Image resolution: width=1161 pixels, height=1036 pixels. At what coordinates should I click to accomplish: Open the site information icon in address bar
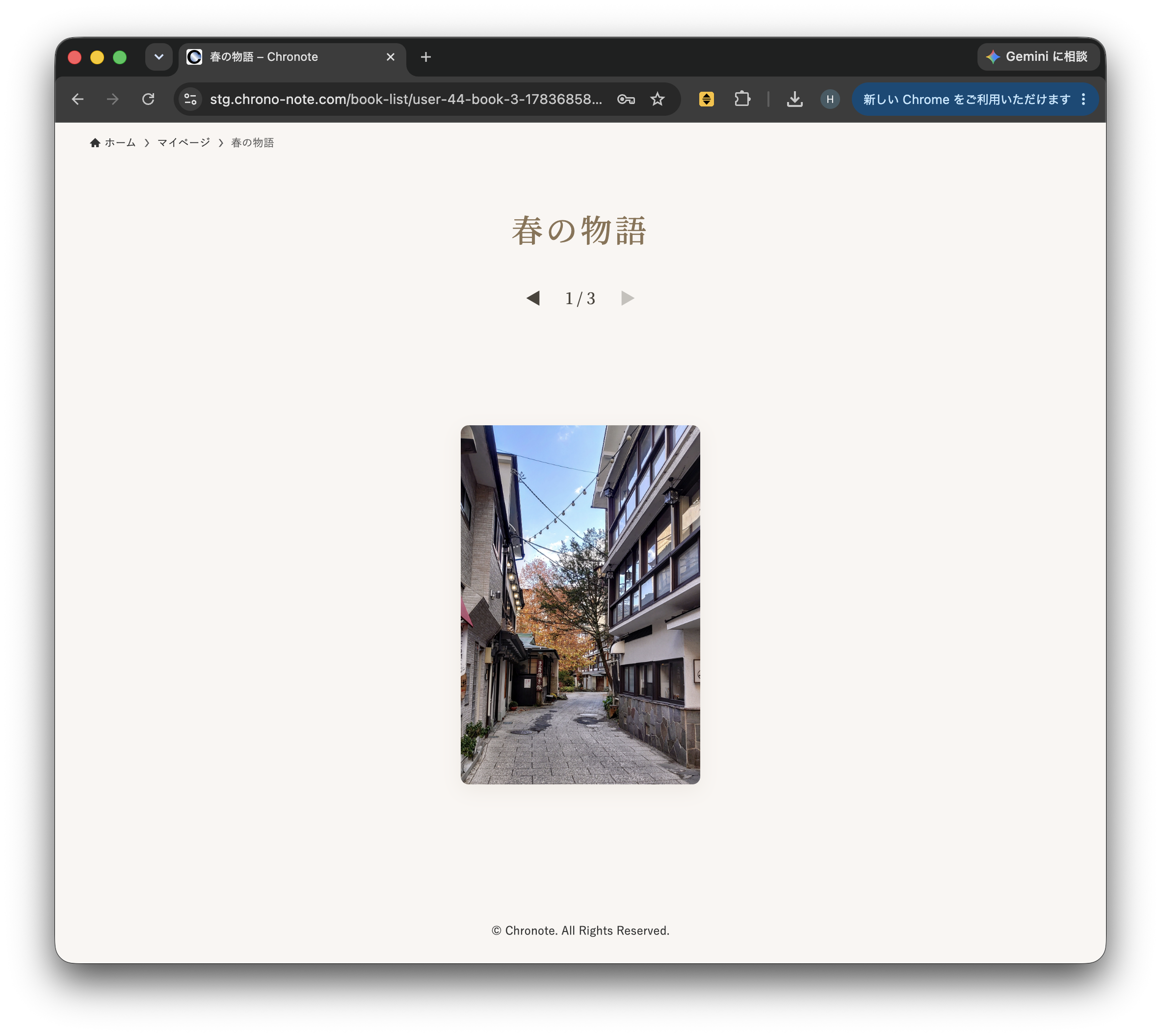coord(191,99)
